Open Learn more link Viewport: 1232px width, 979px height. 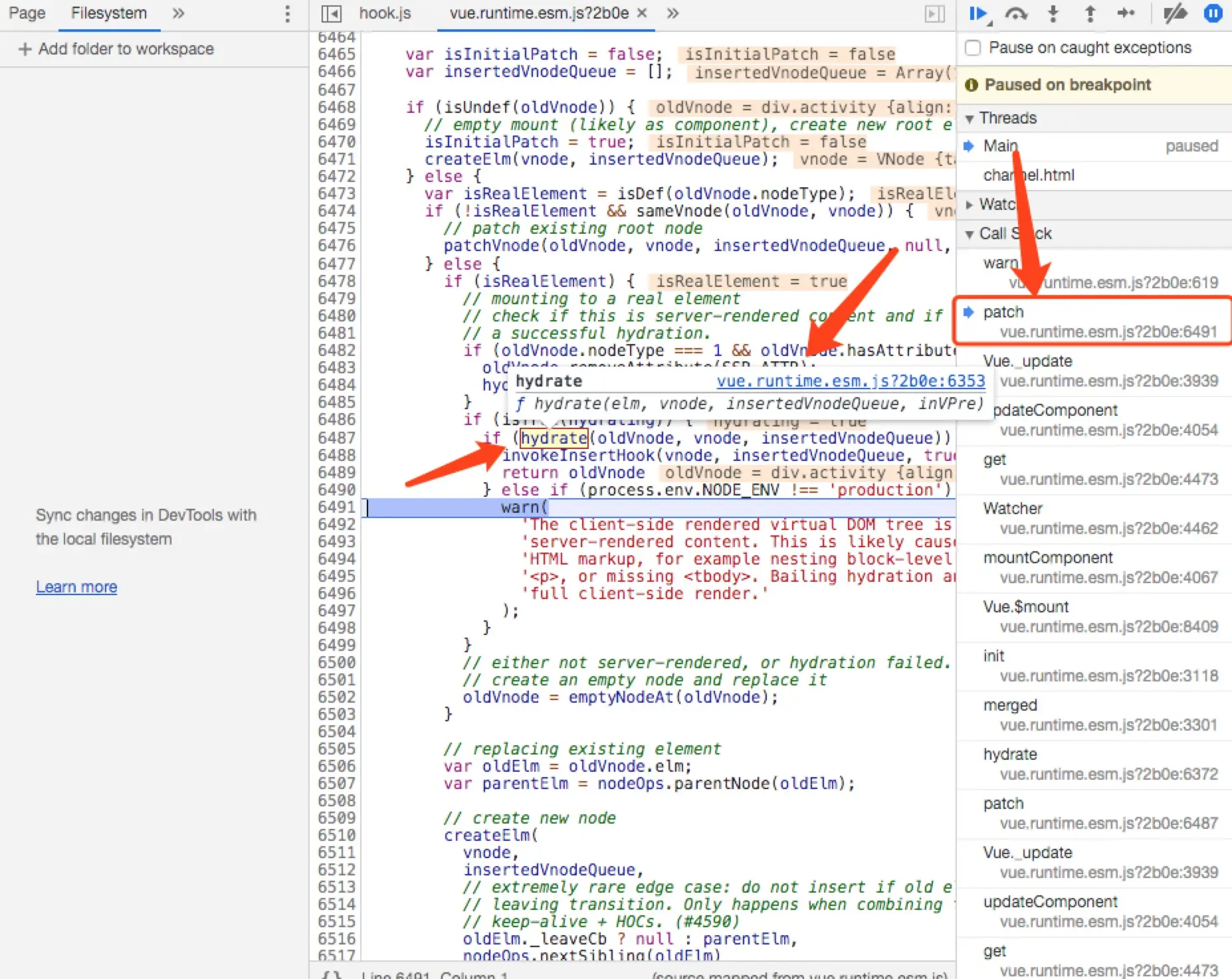pos(76,587)
